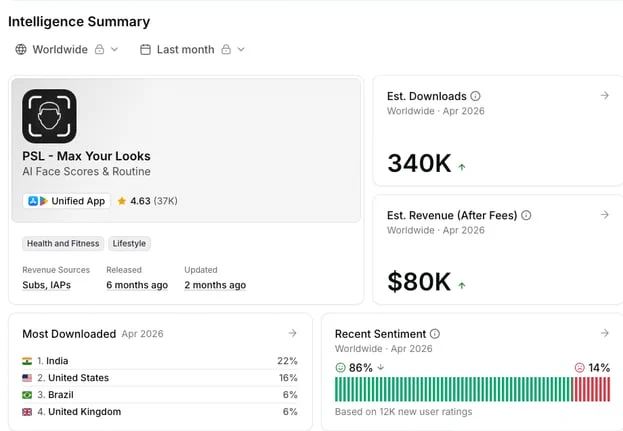Open the Subs, IAPs revenue sources link

pos(46,285)
